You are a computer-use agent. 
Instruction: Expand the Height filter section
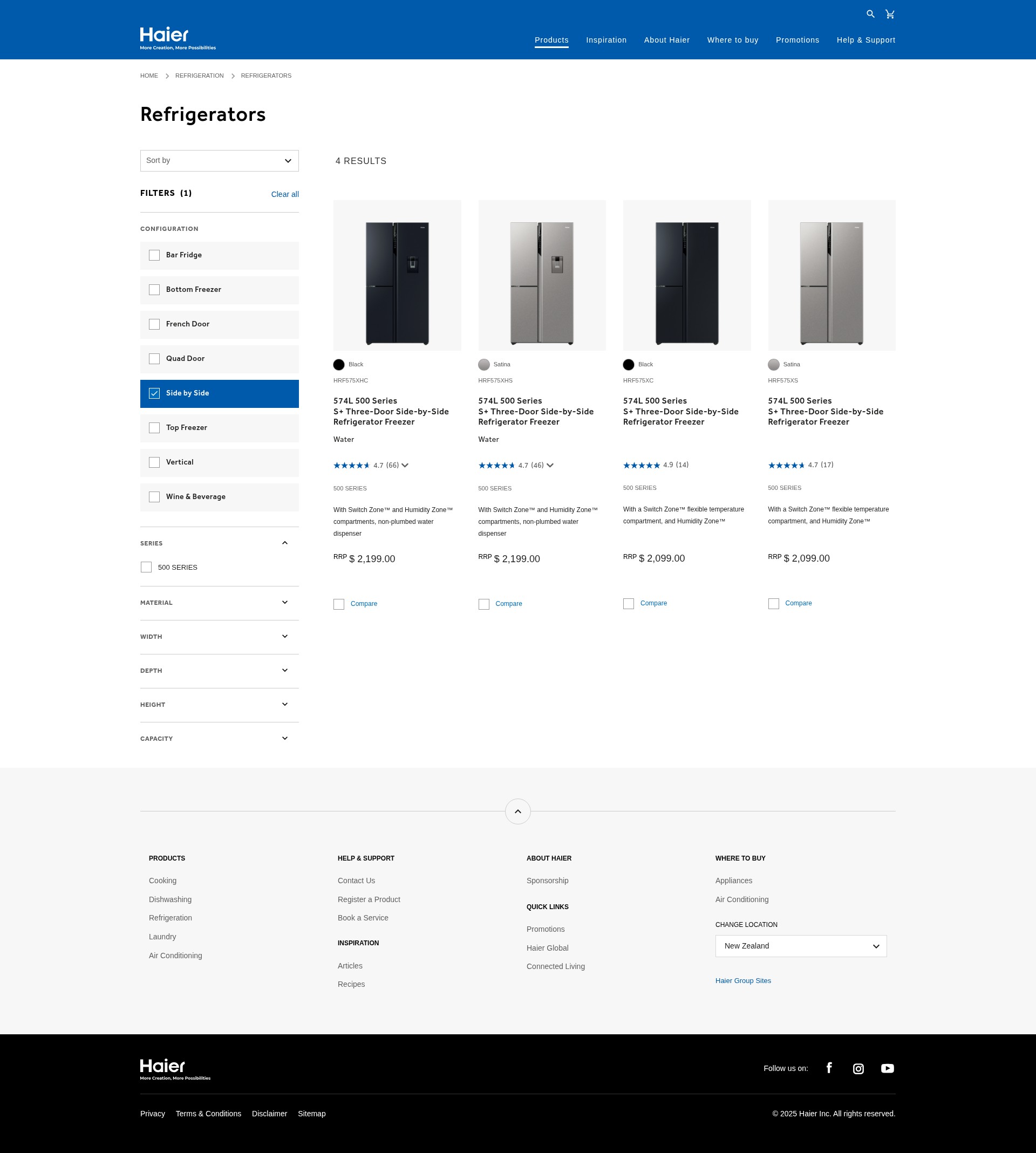click(284, 704)
